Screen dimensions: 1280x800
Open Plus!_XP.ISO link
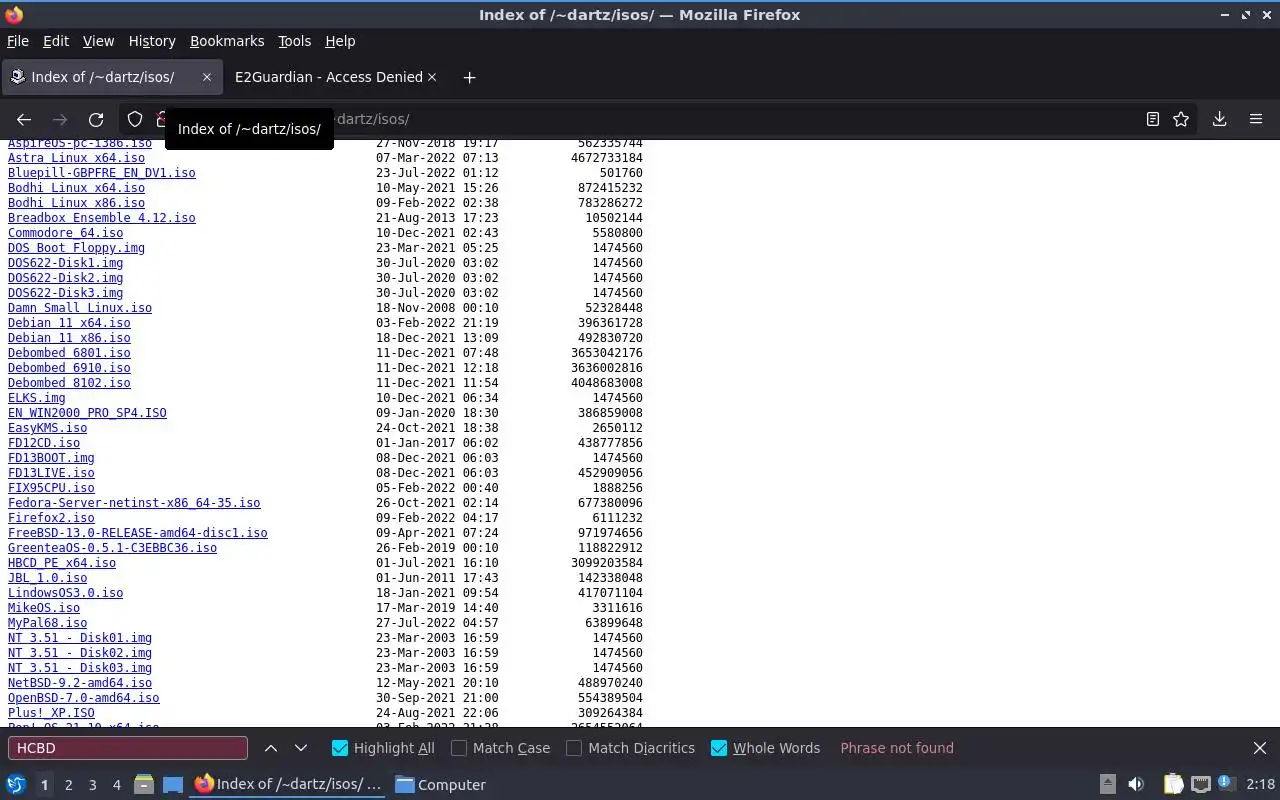(x=51, y=713)
